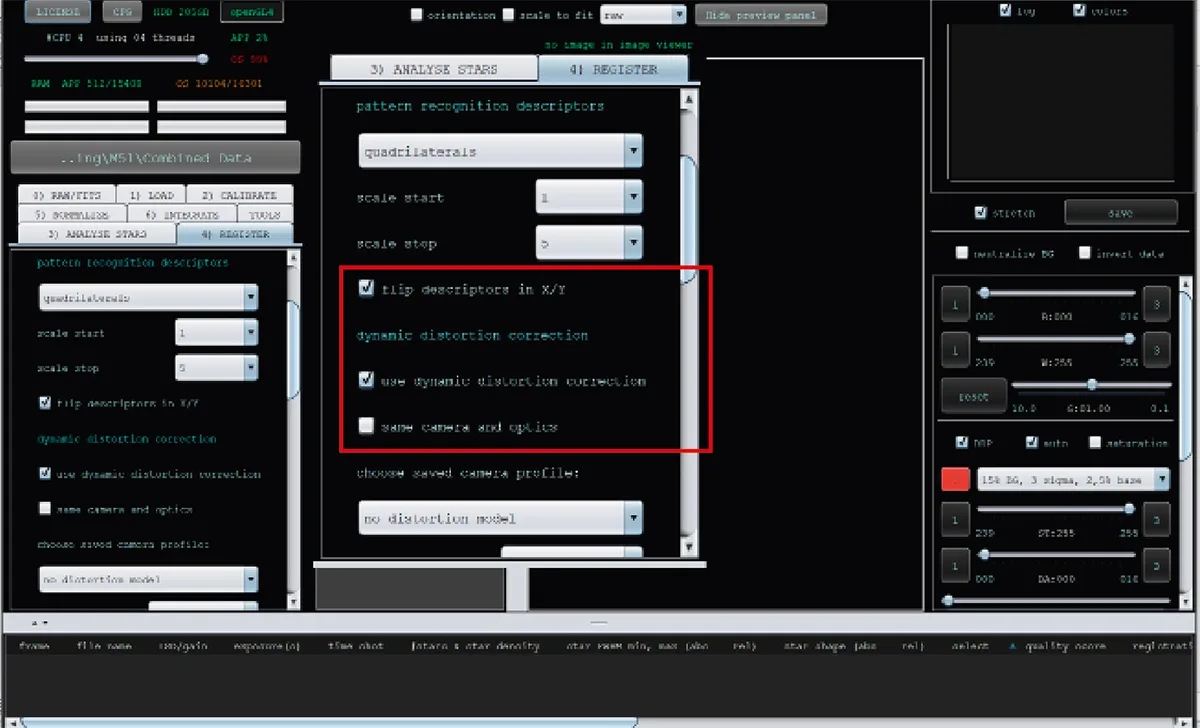Enable the saturation checkbox
This screenshot has width=1200, height=728.
[x=1095, y=442]
